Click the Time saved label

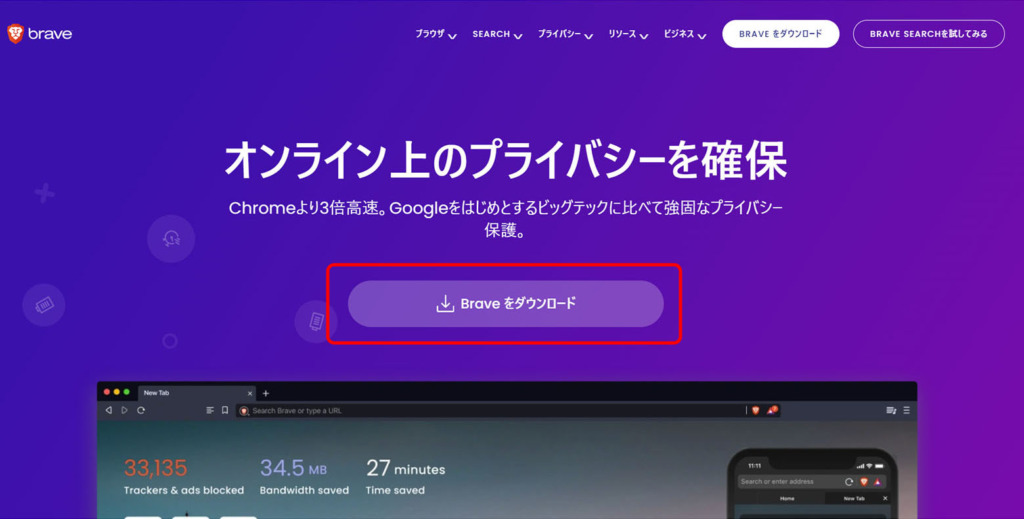pos(395,490)
